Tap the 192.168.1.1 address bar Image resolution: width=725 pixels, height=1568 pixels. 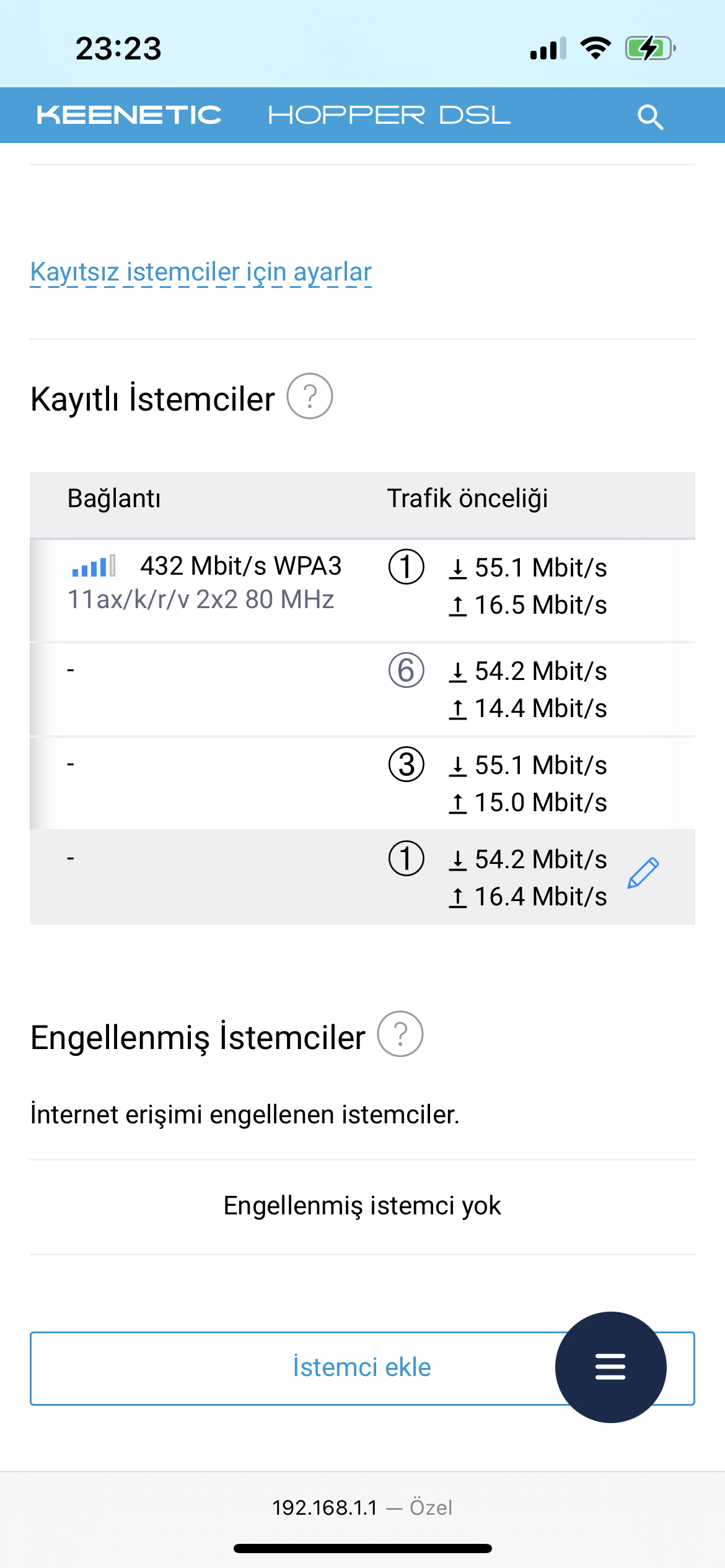point(362,1507)
